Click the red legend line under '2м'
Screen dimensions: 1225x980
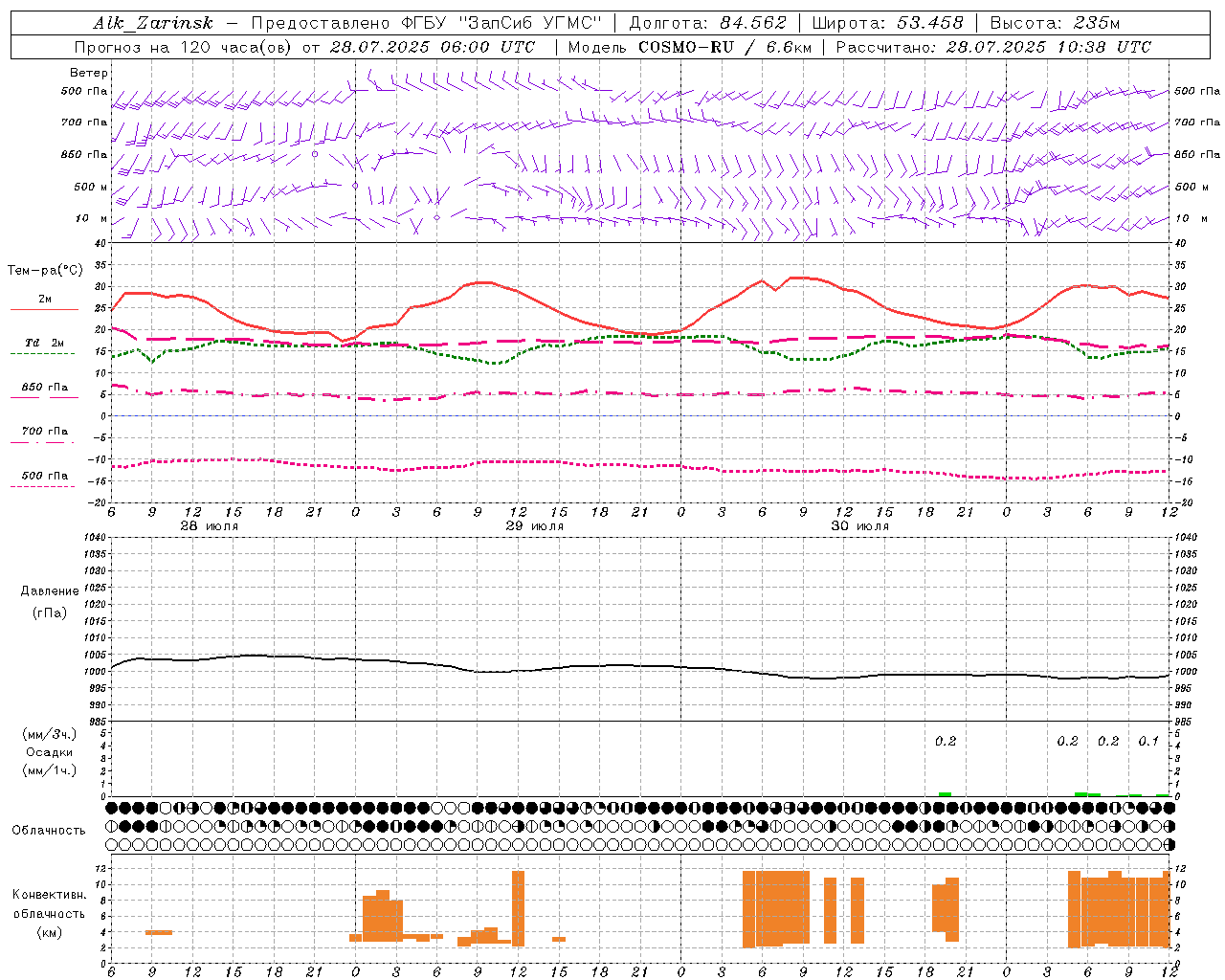[44, 309]
